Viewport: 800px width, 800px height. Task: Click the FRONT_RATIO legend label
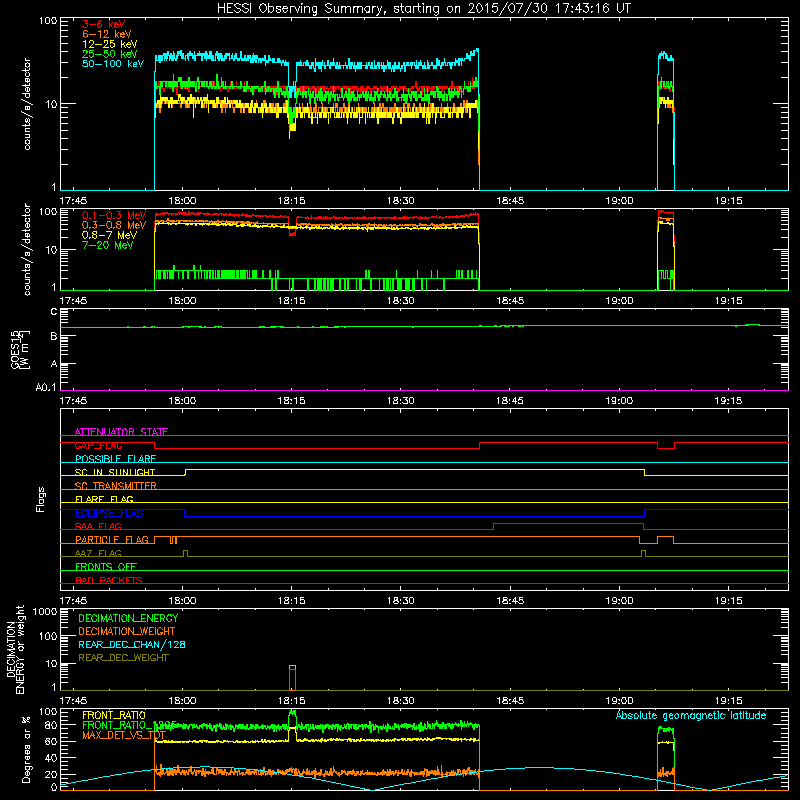(114, 715)
